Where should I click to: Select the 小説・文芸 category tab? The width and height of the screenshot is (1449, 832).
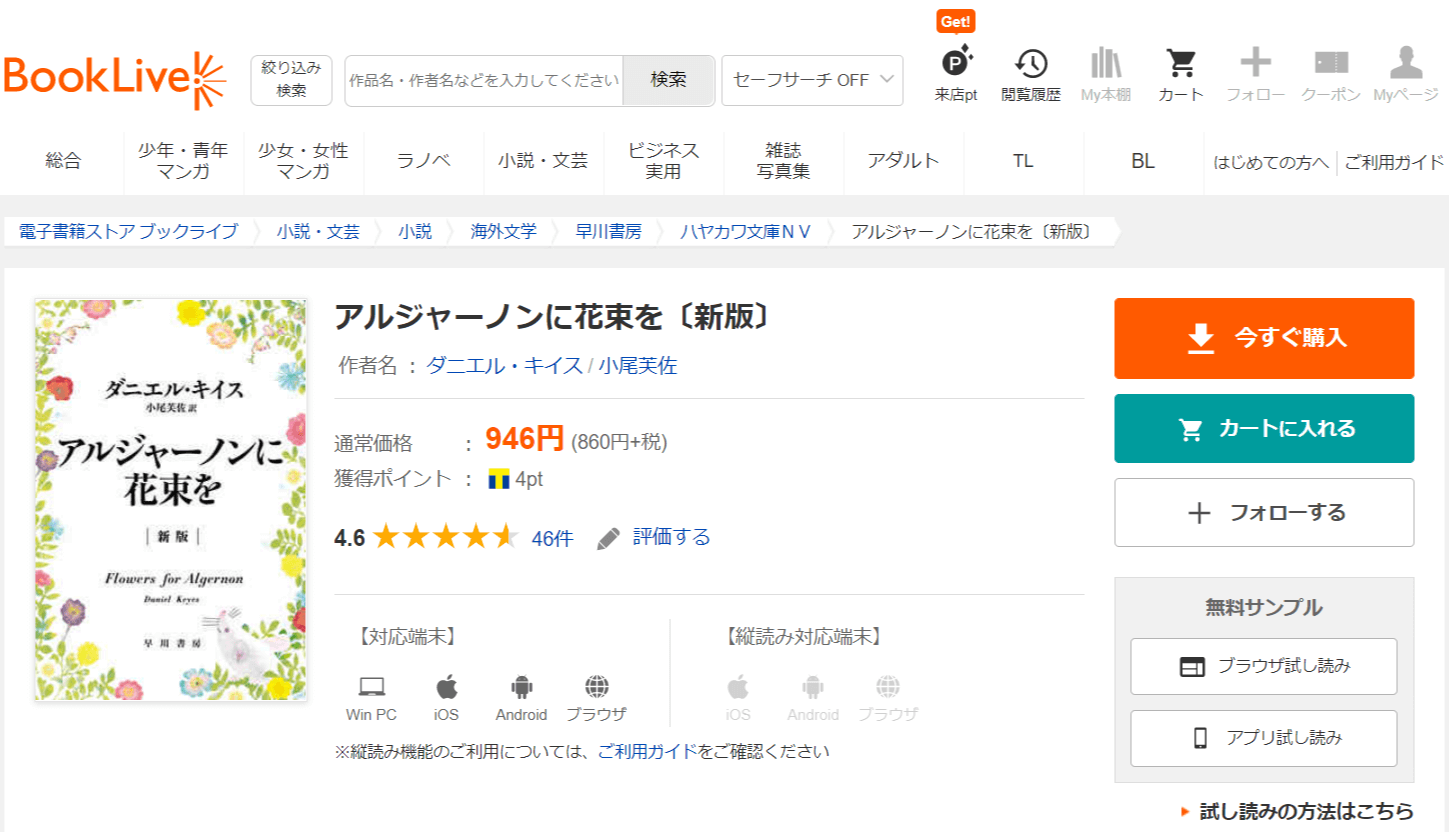pos(543,161)
